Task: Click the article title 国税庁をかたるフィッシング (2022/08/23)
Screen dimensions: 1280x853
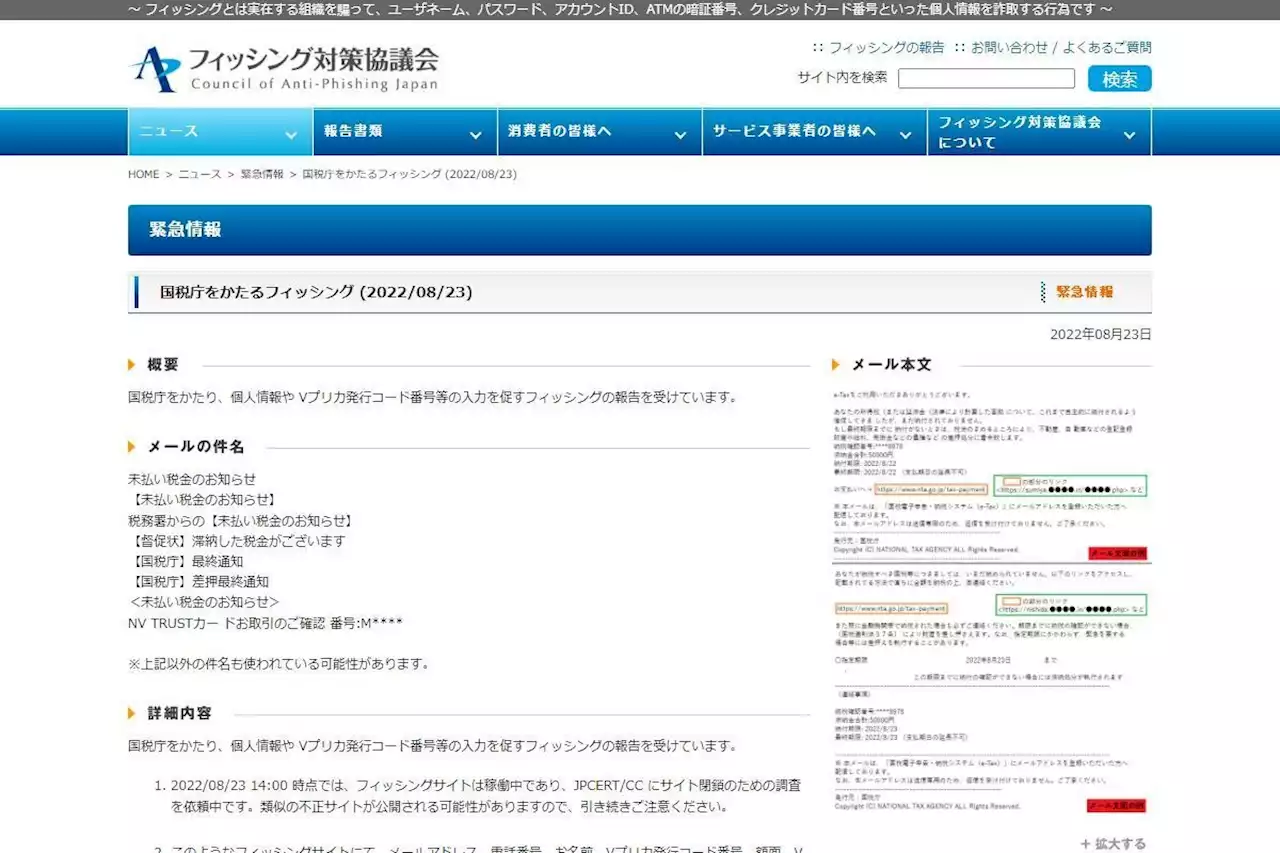Action: click(316, 292)
